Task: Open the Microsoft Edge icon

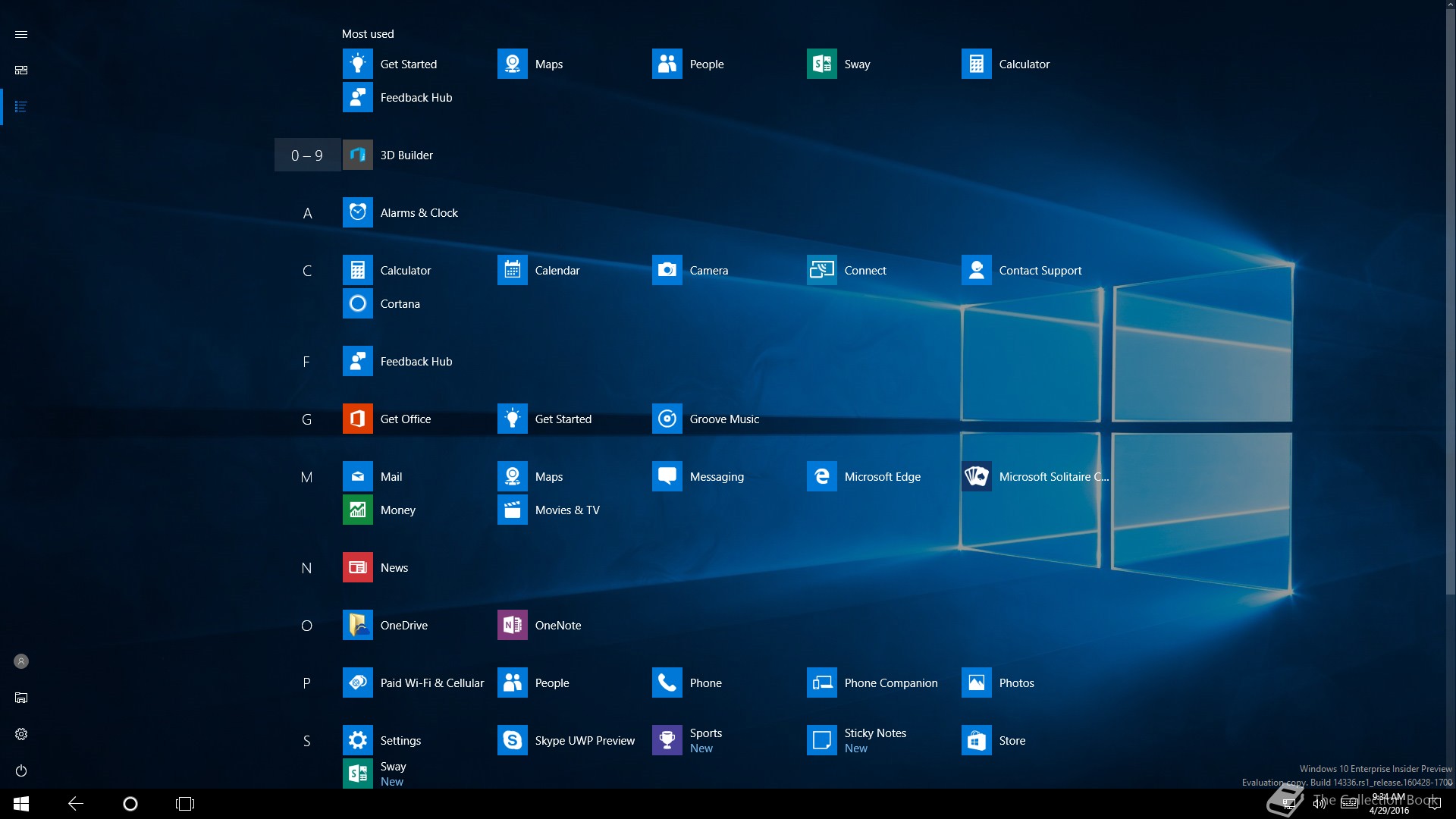Action: [821, 476]
